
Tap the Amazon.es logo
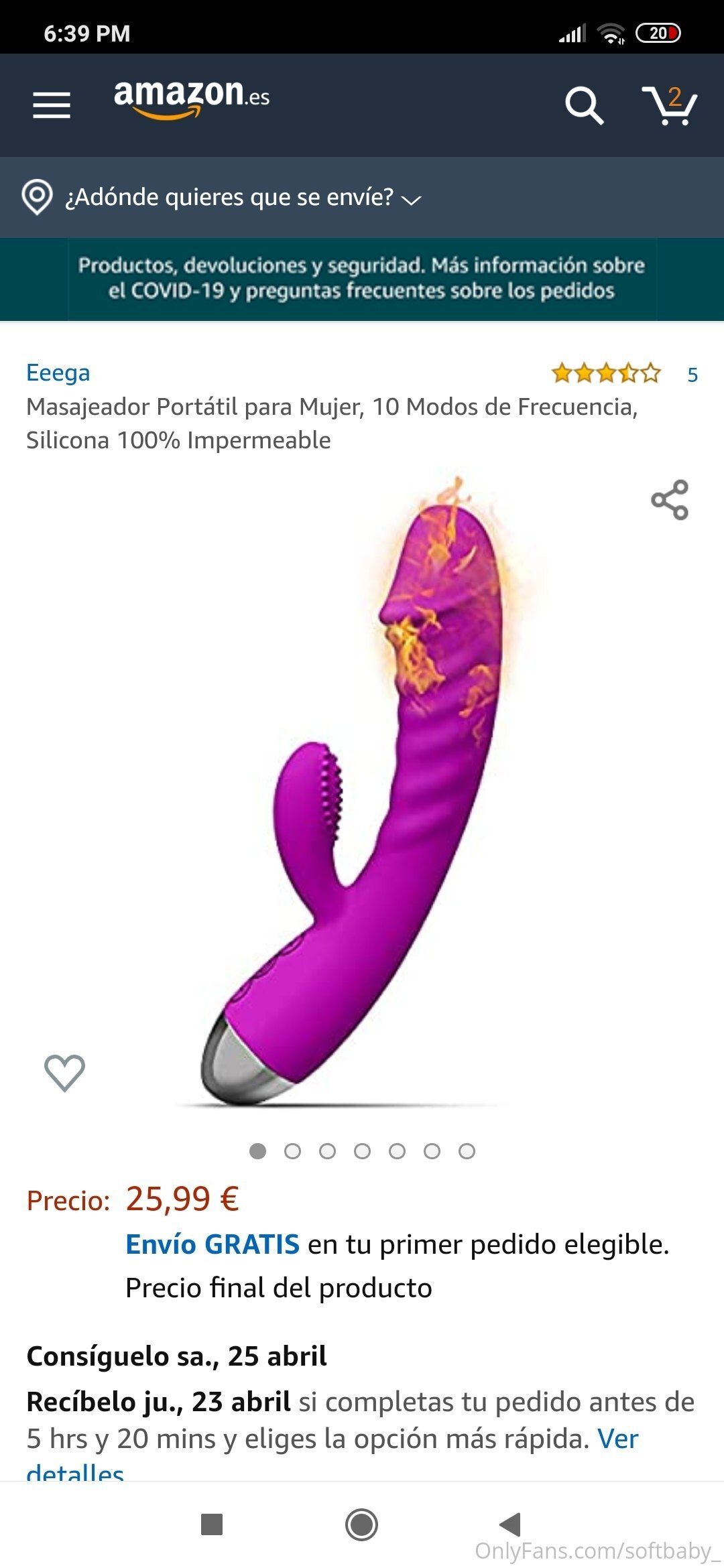tap(192, 99)
